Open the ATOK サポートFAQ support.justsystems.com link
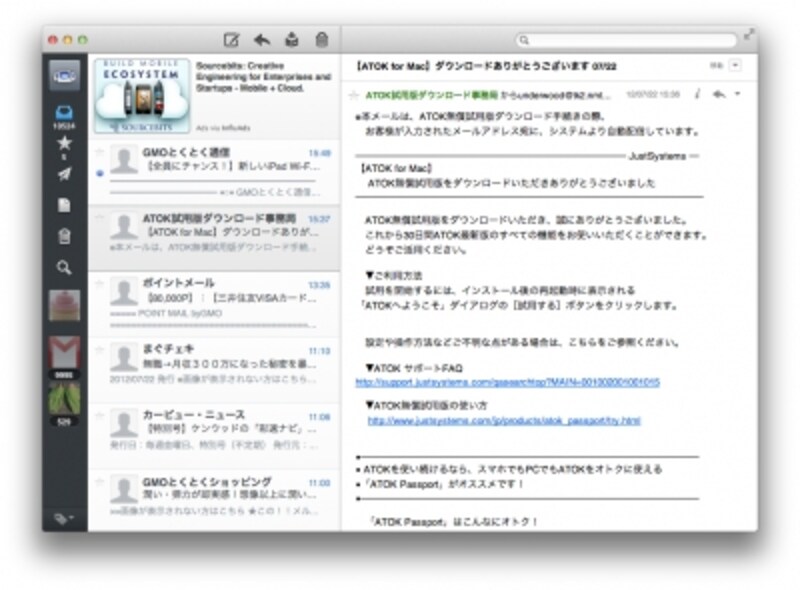Screen dimensions: 800x590 pos(508,382)
